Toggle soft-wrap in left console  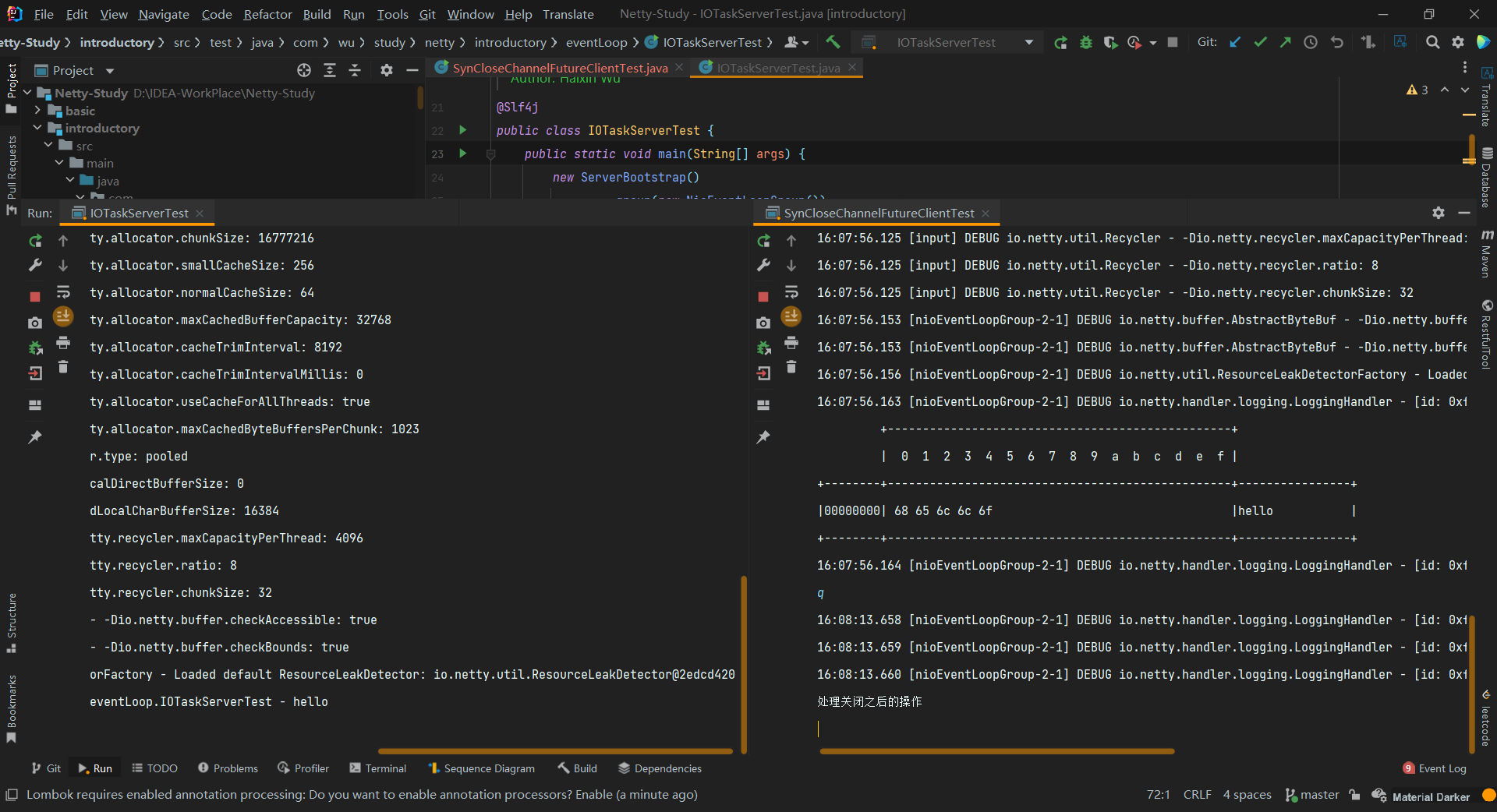pos(63,291)
